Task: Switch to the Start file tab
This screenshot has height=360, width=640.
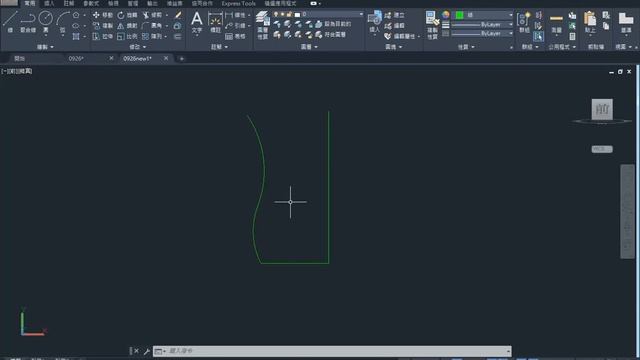Action: click(19, 59)
